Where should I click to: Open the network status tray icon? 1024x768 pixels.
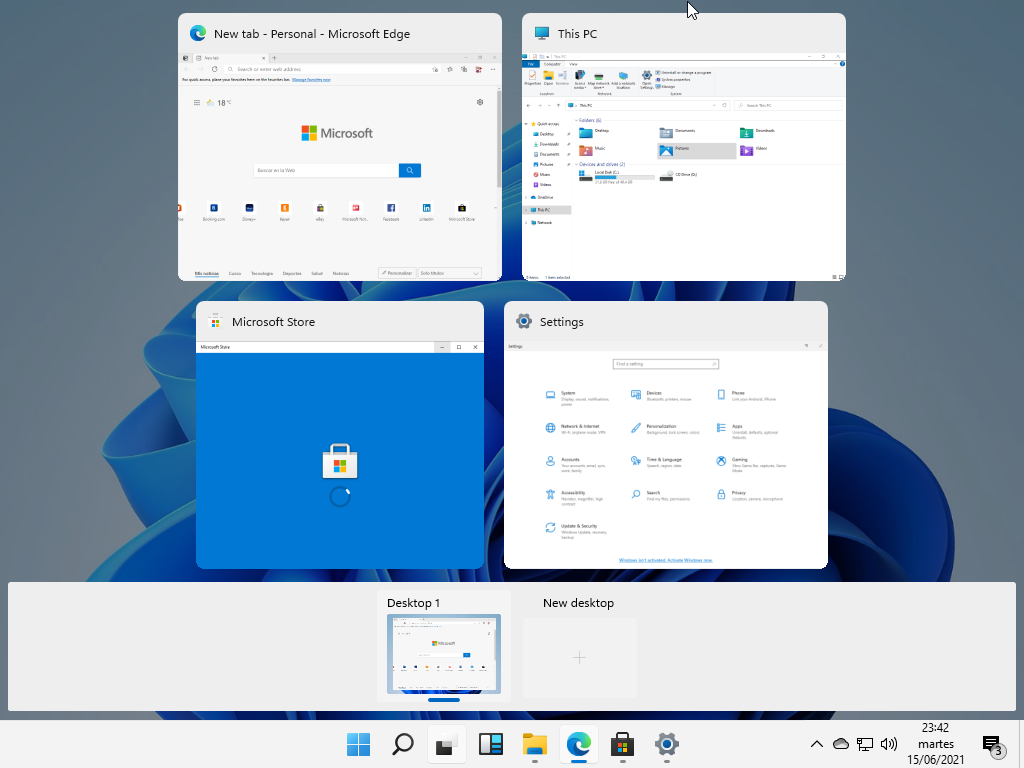pos(865,744)
